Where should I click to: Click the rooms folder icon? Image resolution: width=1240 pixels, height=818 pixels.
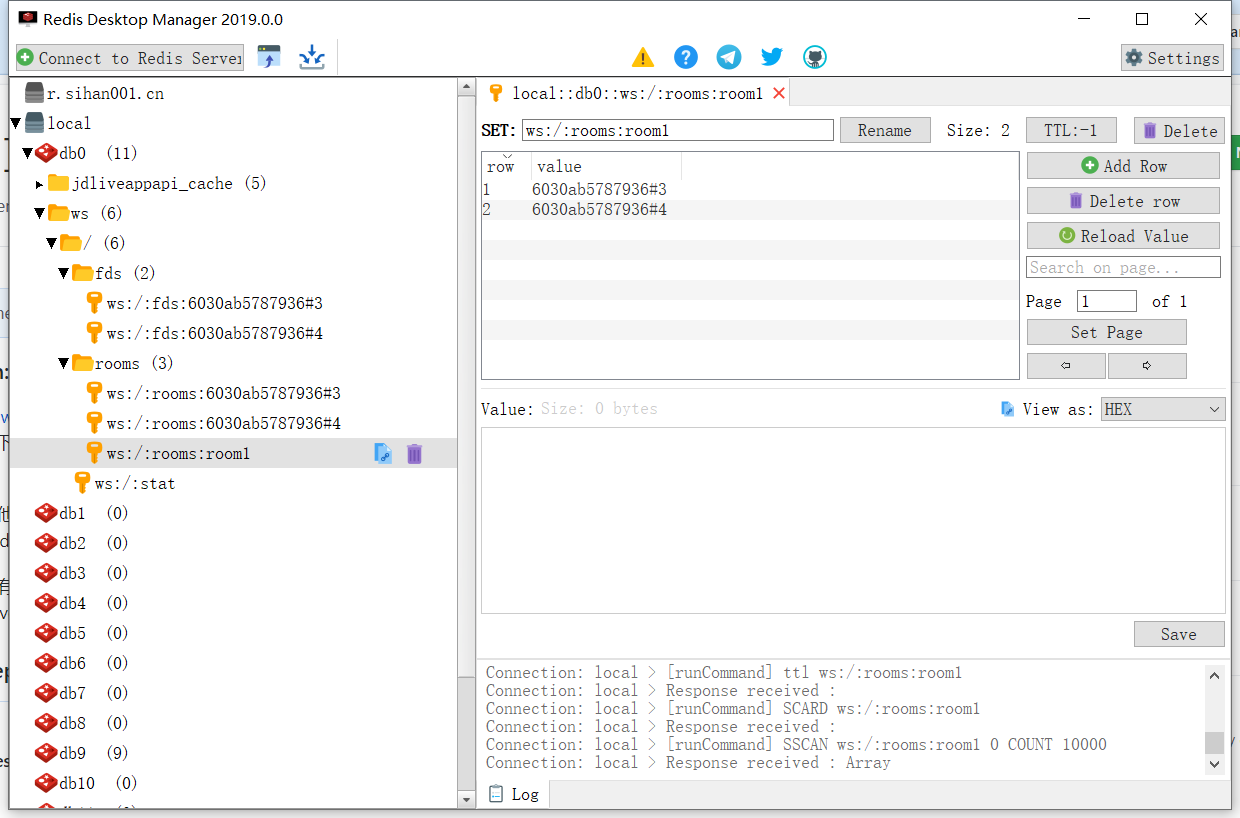pyautogui.click(x=82, y=364)
